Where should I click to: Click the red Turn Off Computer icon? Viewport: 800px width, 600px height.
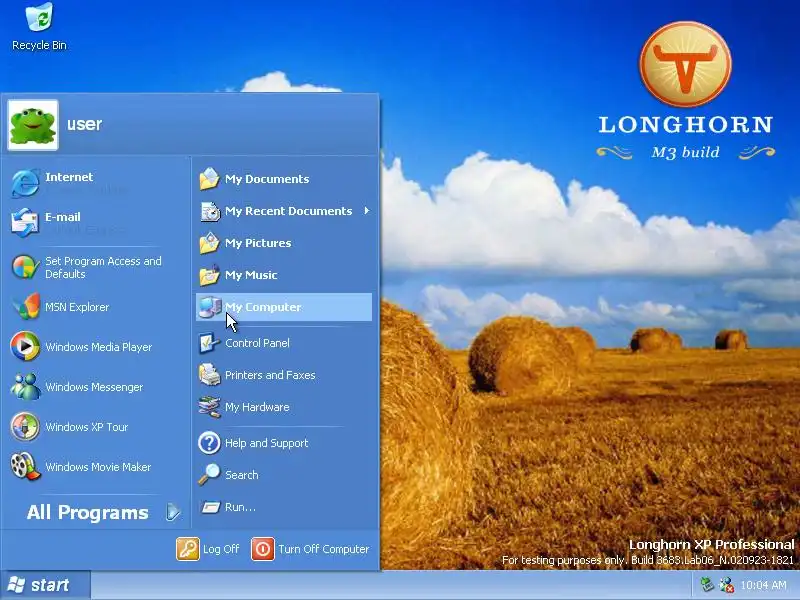point(263,549)
